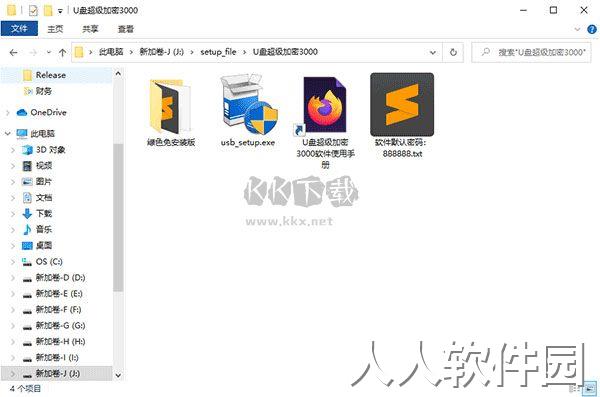This screenshot has height=397, width=600.
Task: Expand the 视频 tree node
Action: tap(13, 166)
